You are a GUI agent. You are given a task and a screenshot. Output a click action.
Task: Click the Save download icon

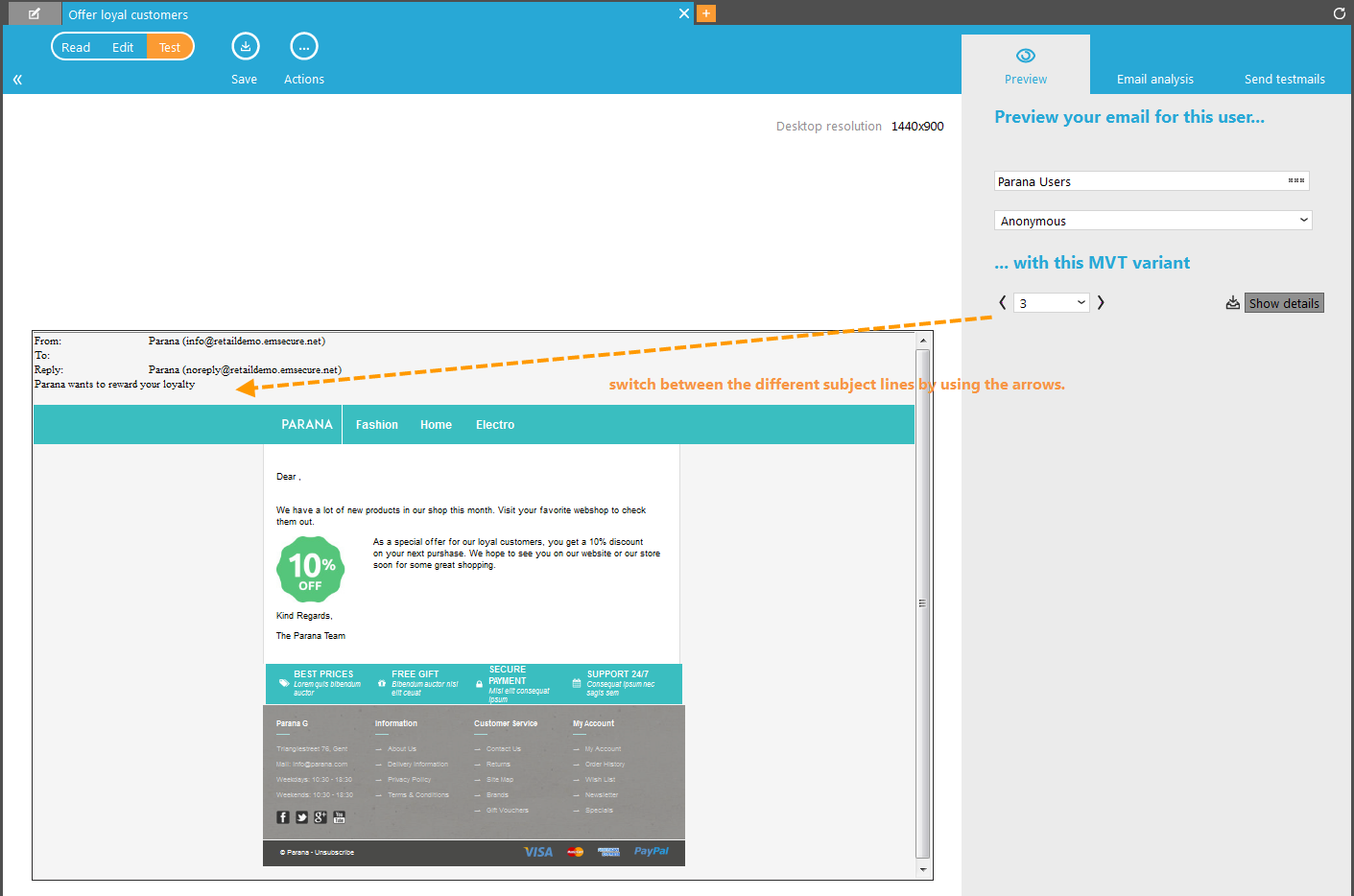click(245, 47)
